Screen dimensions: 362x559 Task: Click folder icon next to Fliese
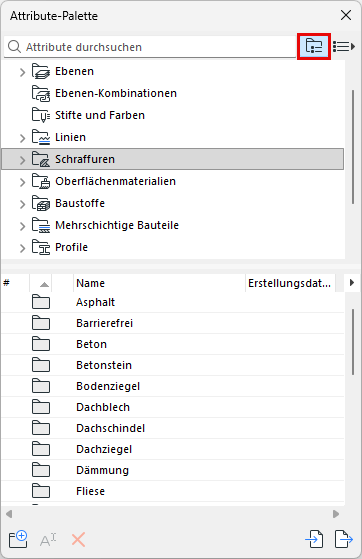(x=41, y=491)
